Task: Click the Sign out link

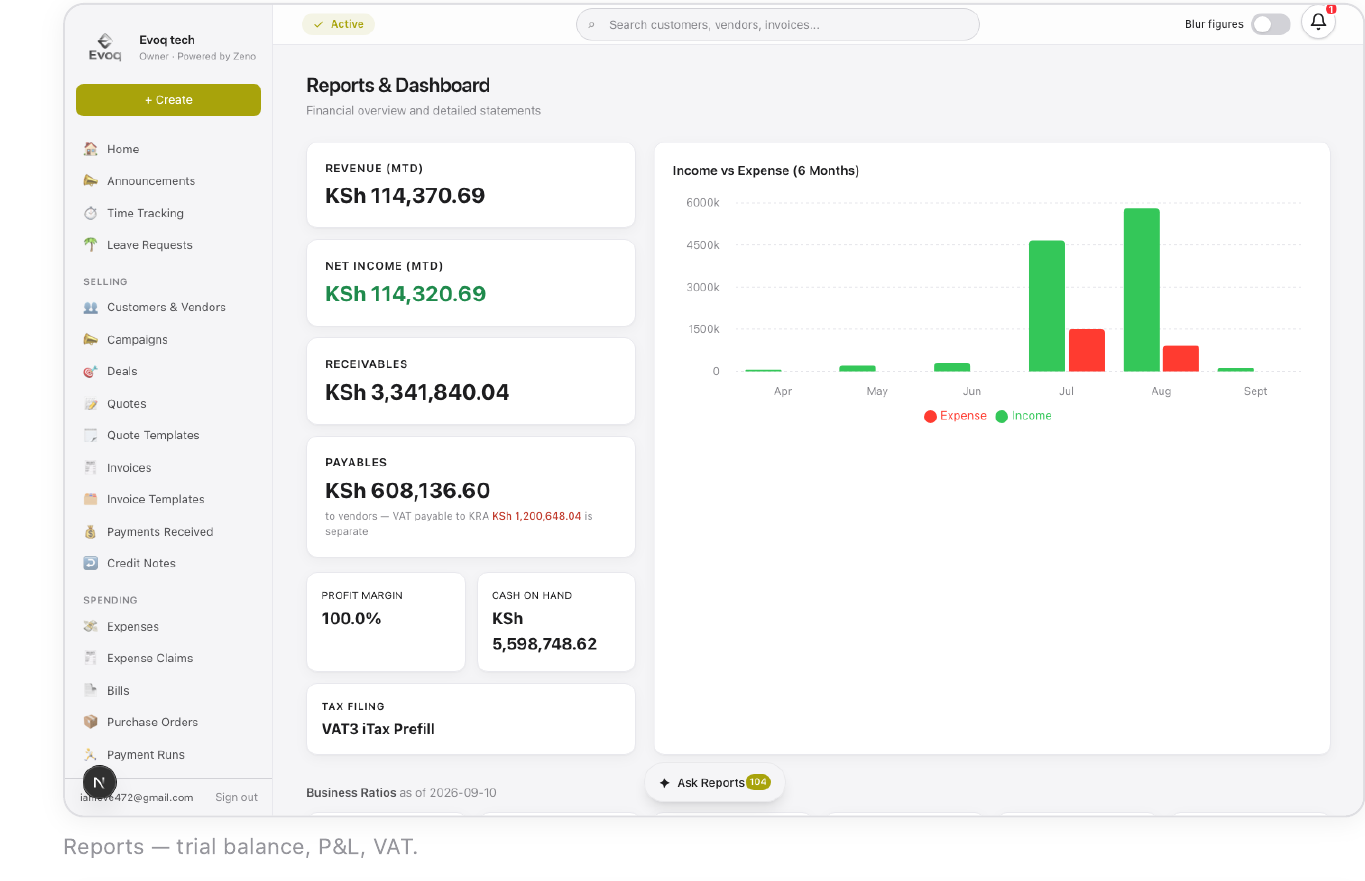Action: click(236, 797)
